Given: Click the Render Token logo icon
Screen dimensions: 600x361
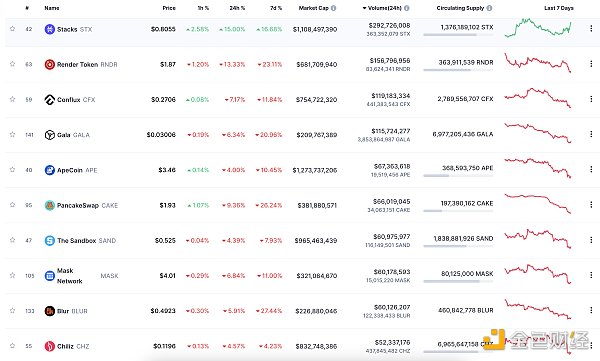Looking at the screenshot, I should (50, 64).
